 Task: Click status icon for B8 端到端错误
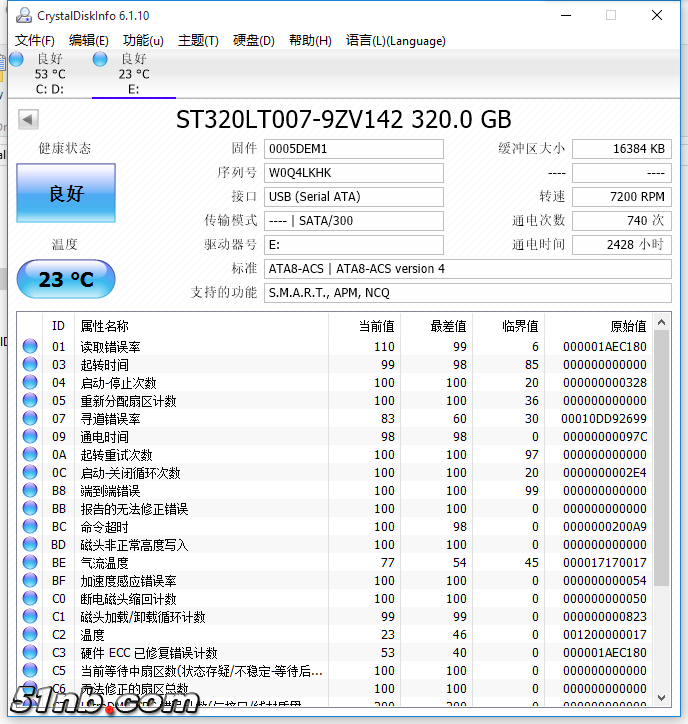click(30, 490)
